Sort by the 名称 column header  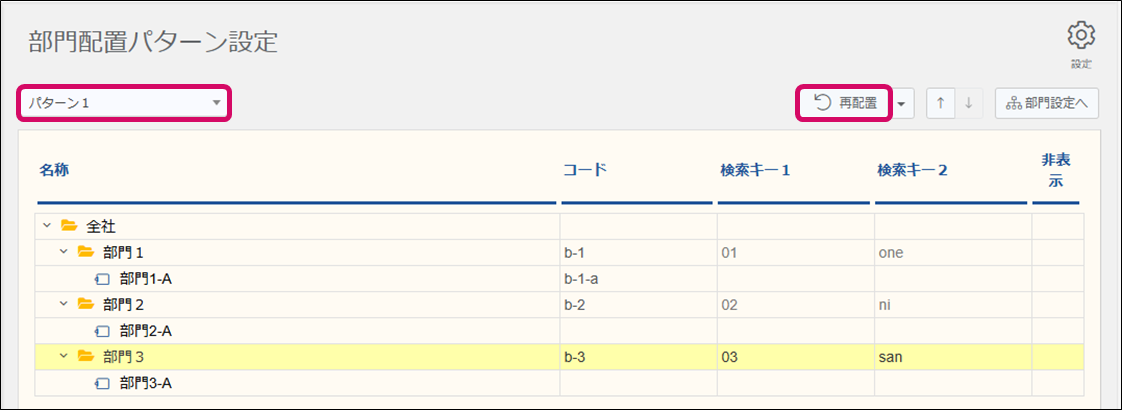[54, 170]
